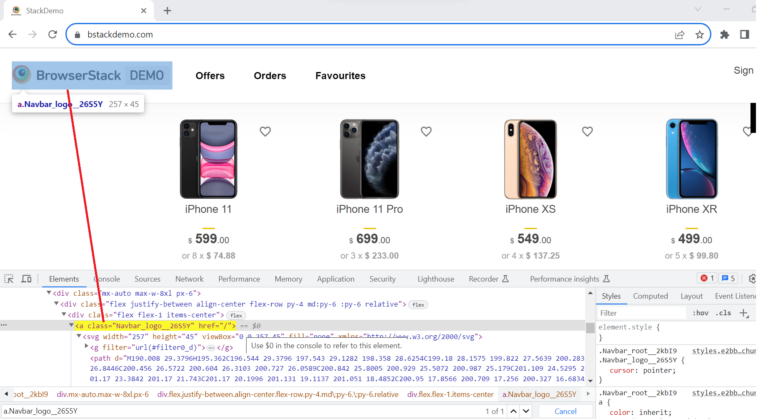Collapse the Navbar_logo anchor element

[x=71, y=325]
